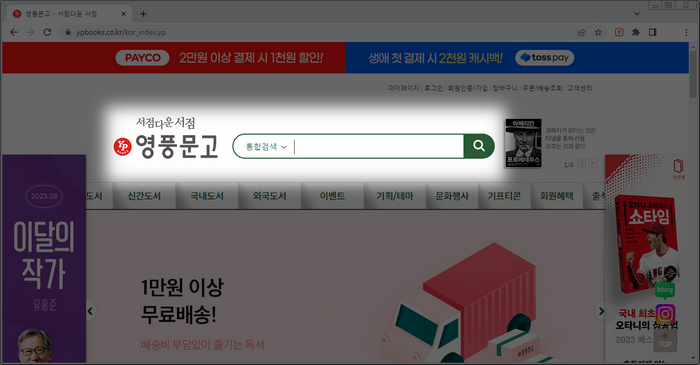Open 마이페이지 link
Image resolution: width=700 pixels, height=365 pixels.
(404, 88)
